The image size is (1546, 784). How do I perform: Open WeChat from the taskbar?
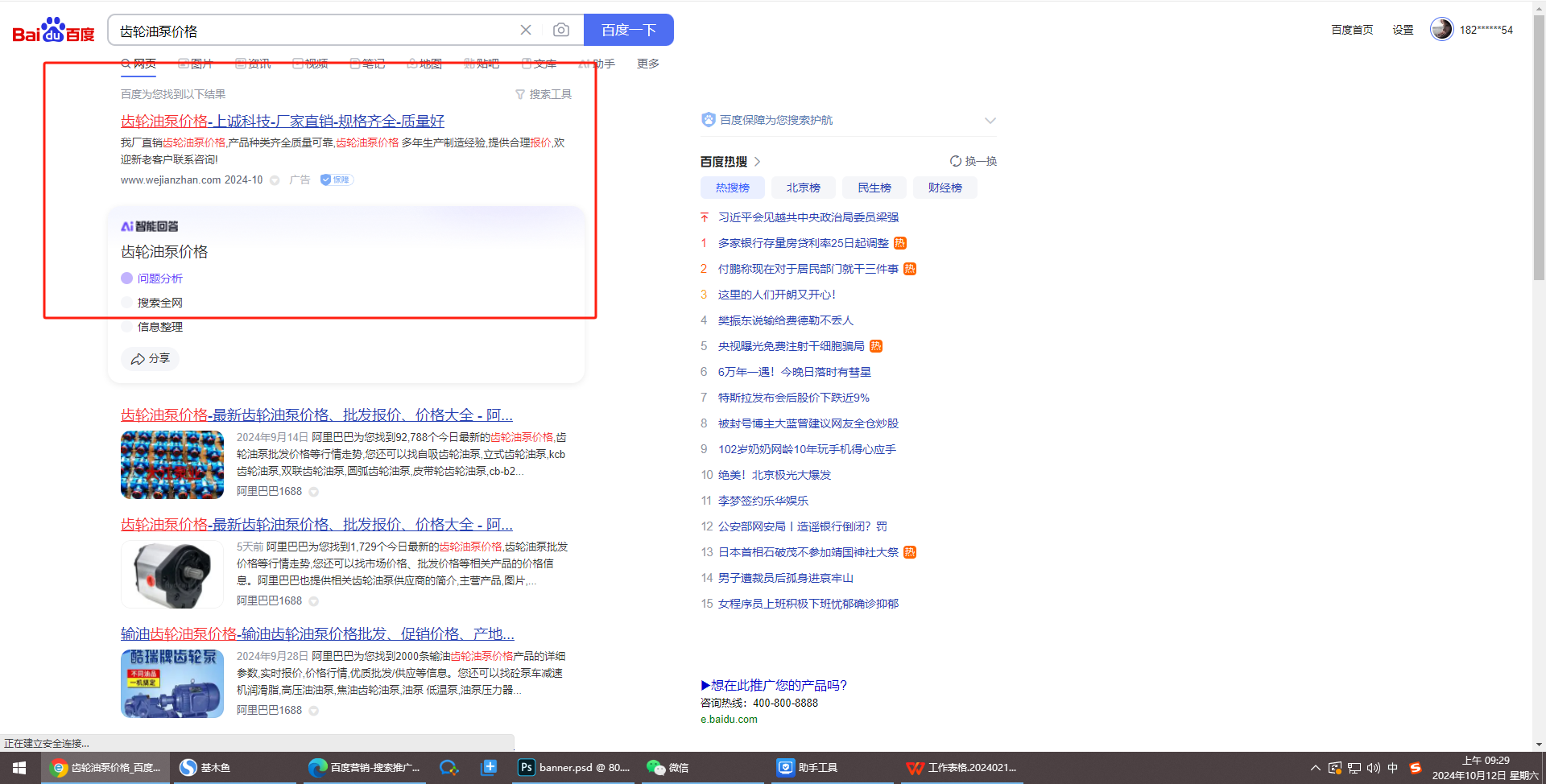tap(668, 767)
